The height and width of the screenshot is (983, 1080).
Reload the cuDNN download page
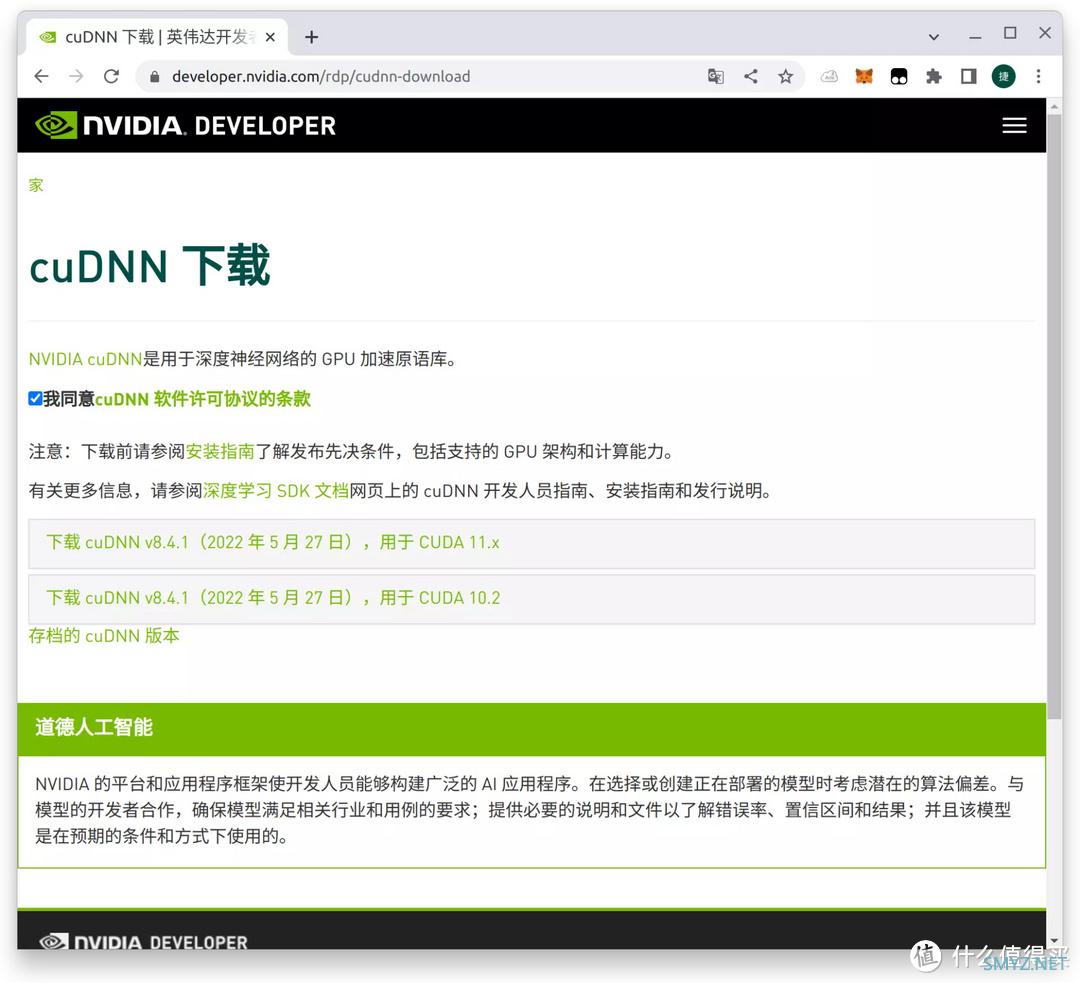tap(112, 76)
